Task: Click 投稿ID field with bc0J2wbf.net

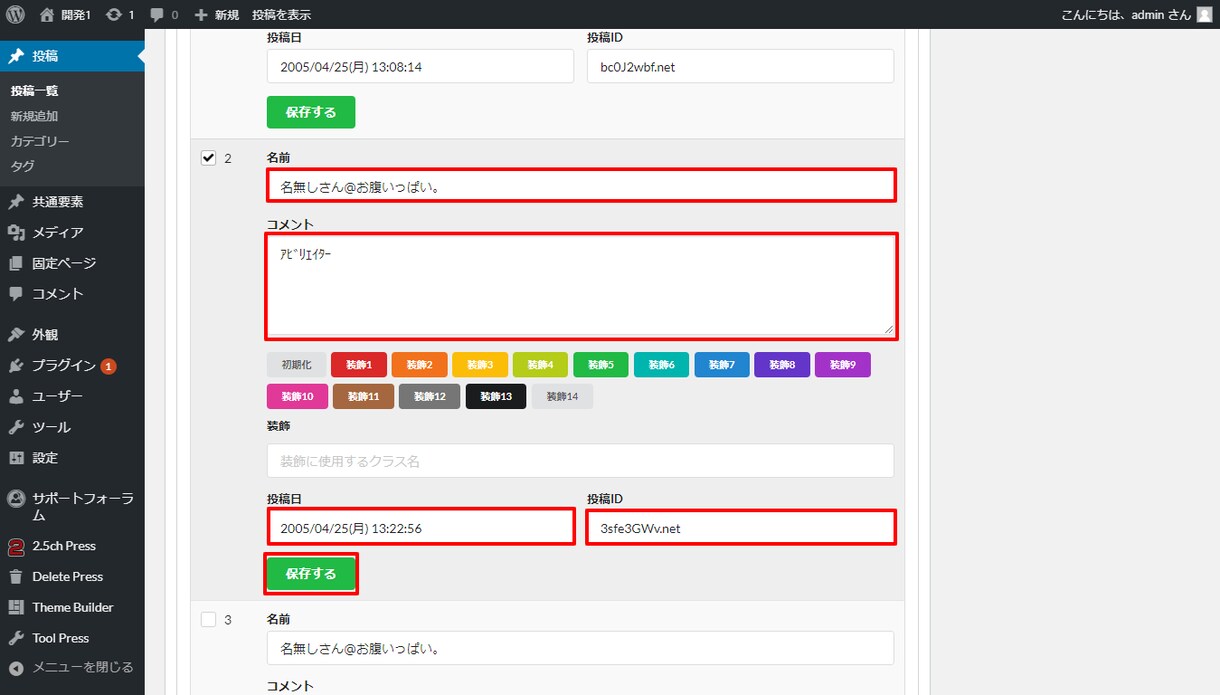Action: 740,67
